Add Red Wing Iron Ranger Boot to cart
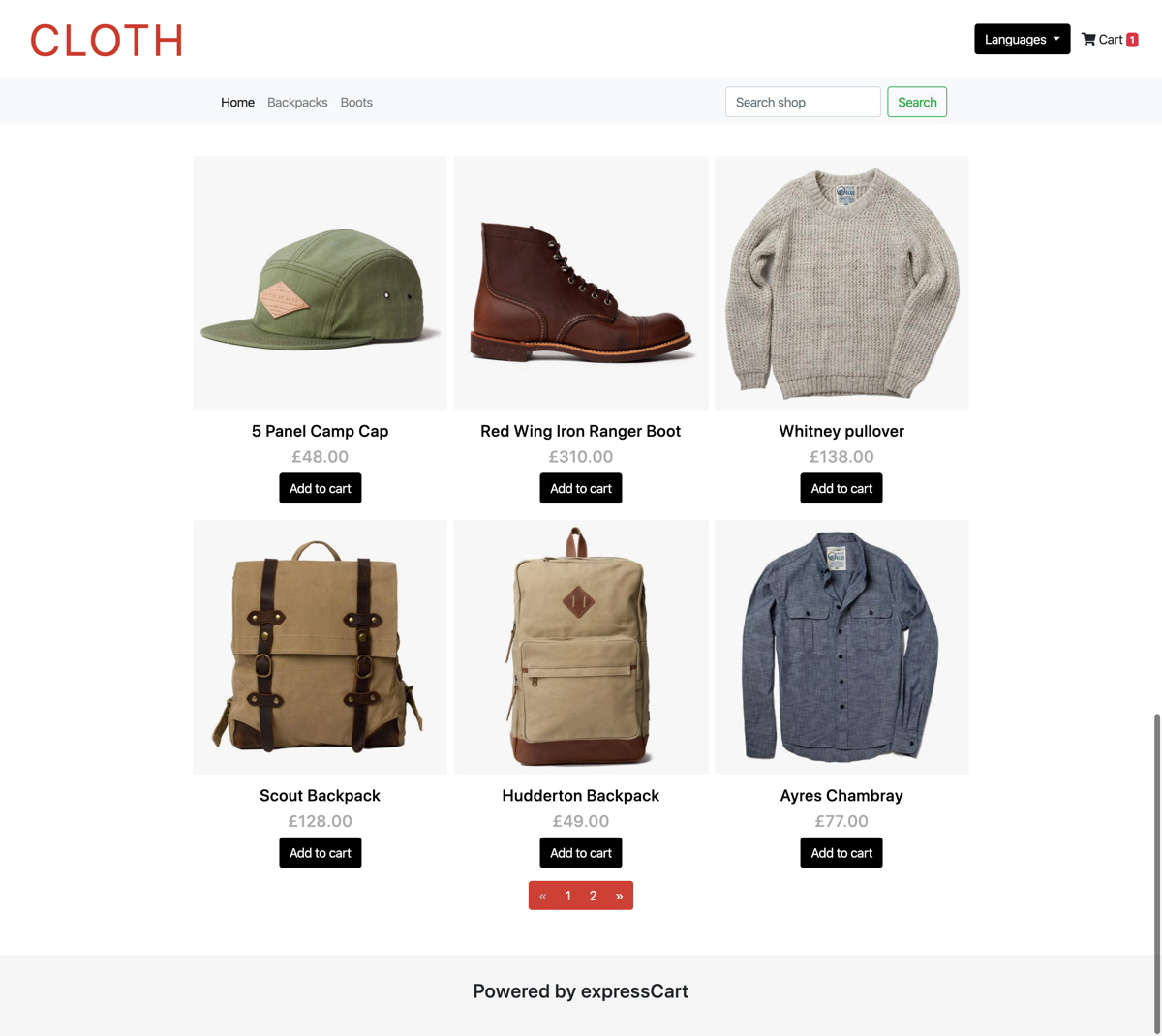The height and width of the screenshot is (1036, 1162). [581, 488]
